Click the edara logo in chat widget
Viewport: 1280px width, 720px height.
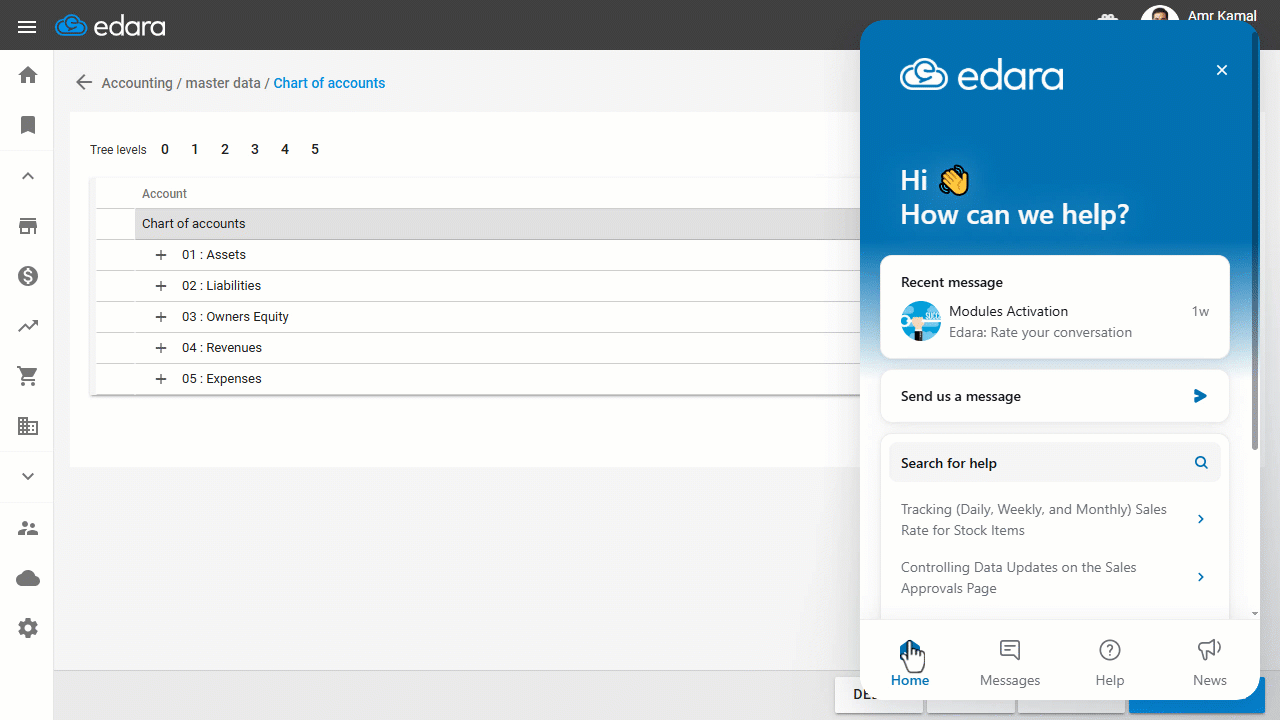[x=981, y=76]
